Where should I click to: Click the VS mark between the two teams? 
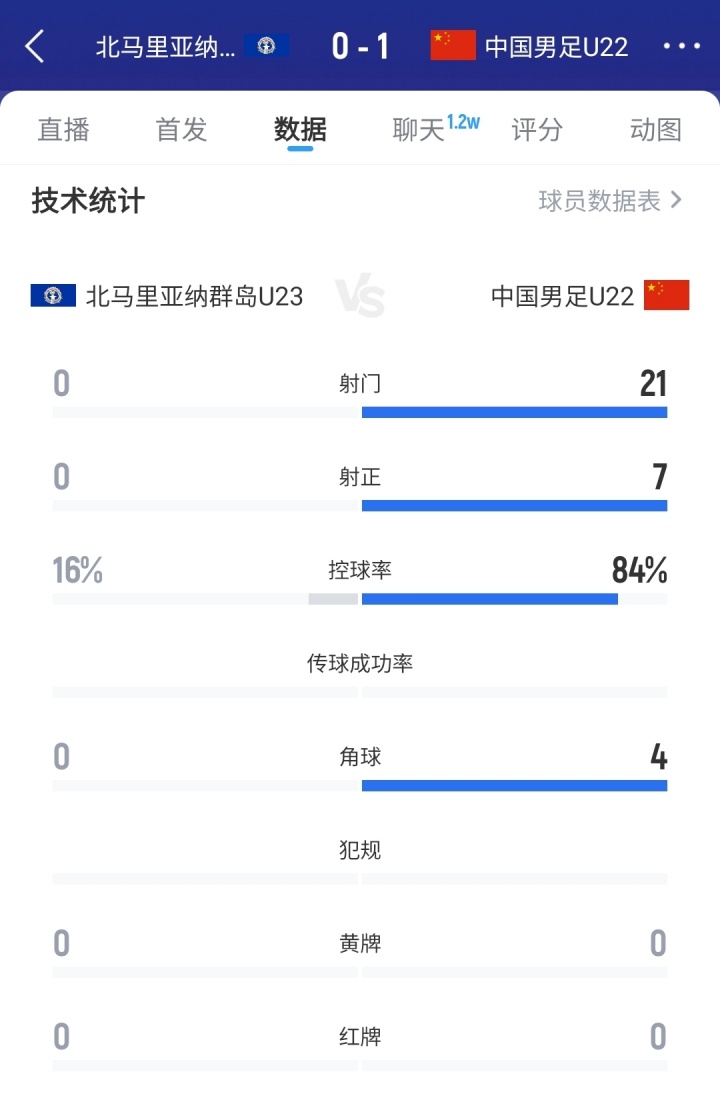[x=360, y=294]
